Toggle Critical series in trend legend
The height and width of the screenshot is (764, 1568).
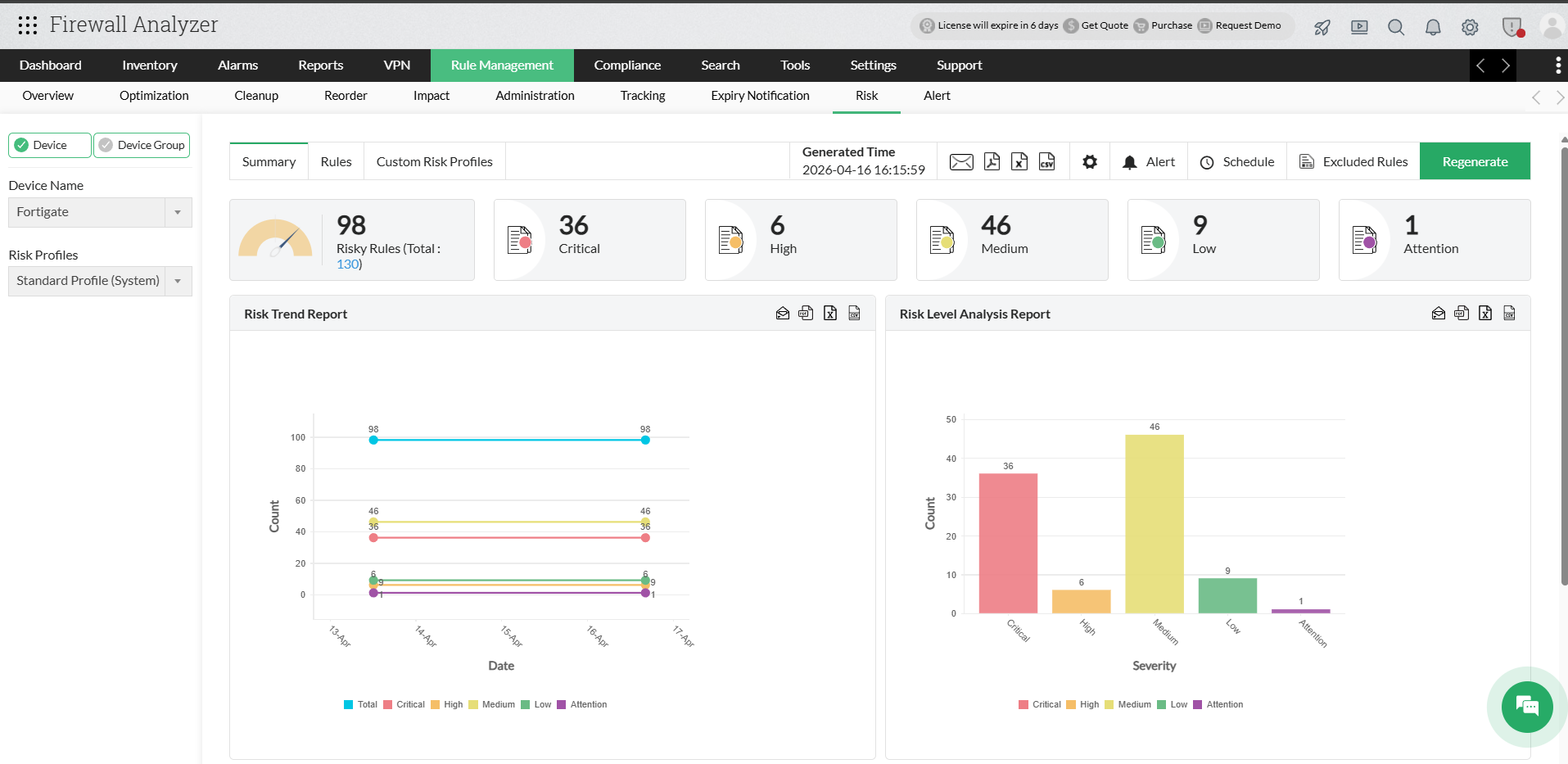[x=404, y=704]
